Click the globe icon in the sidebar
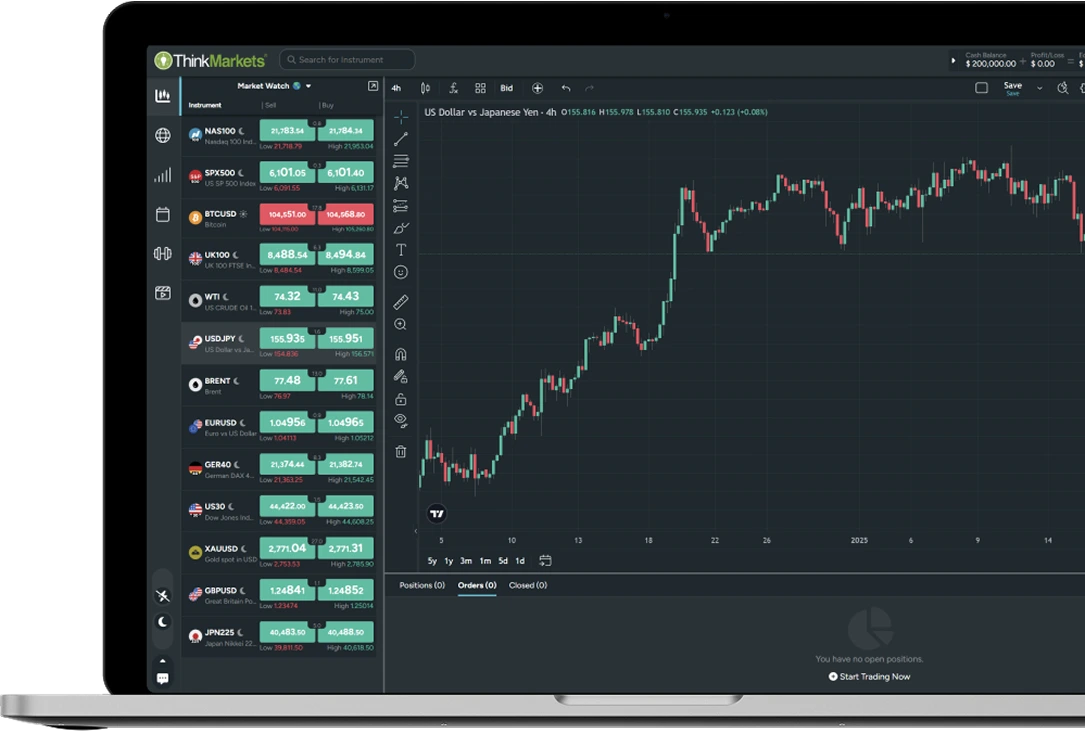 pyautogui.click(x=163, y=136)
